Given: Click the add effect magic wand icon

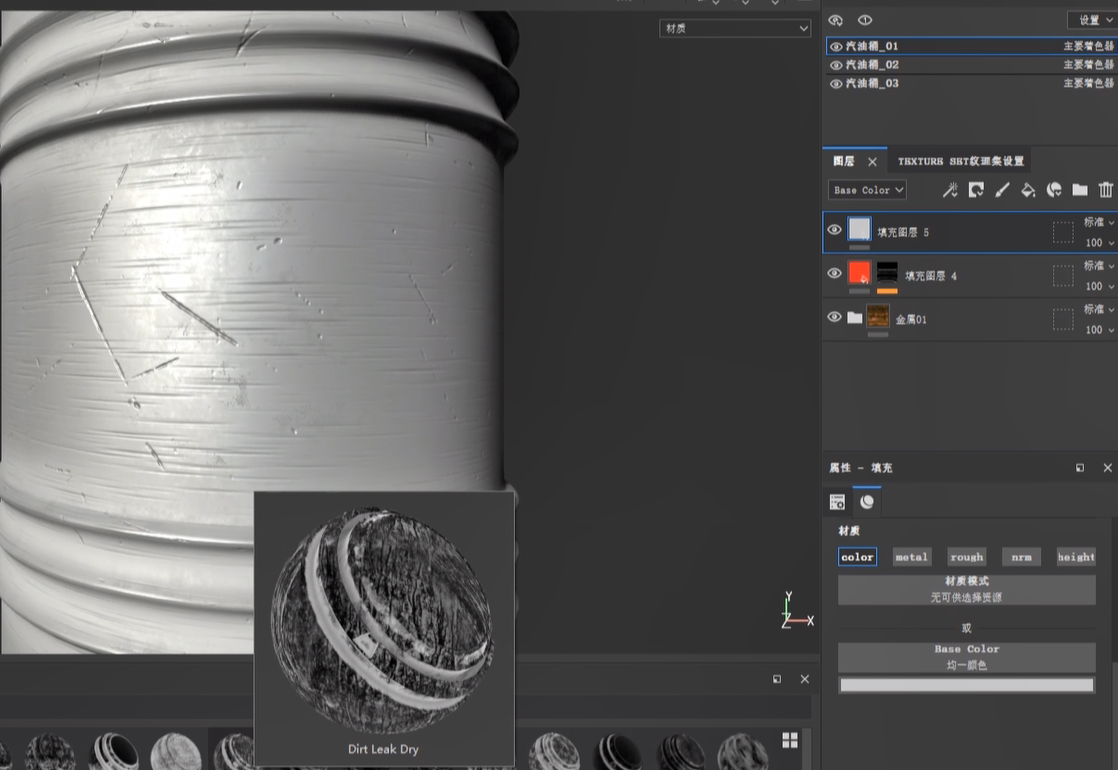Looking at the screenshot, I should pos(950,190).
